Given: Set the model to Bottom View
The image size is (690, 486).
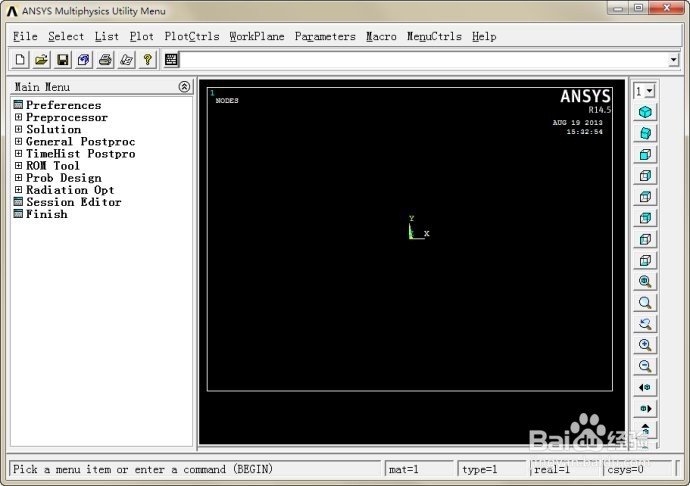Looking at the screenshot, I should click(x=645, y=260).
